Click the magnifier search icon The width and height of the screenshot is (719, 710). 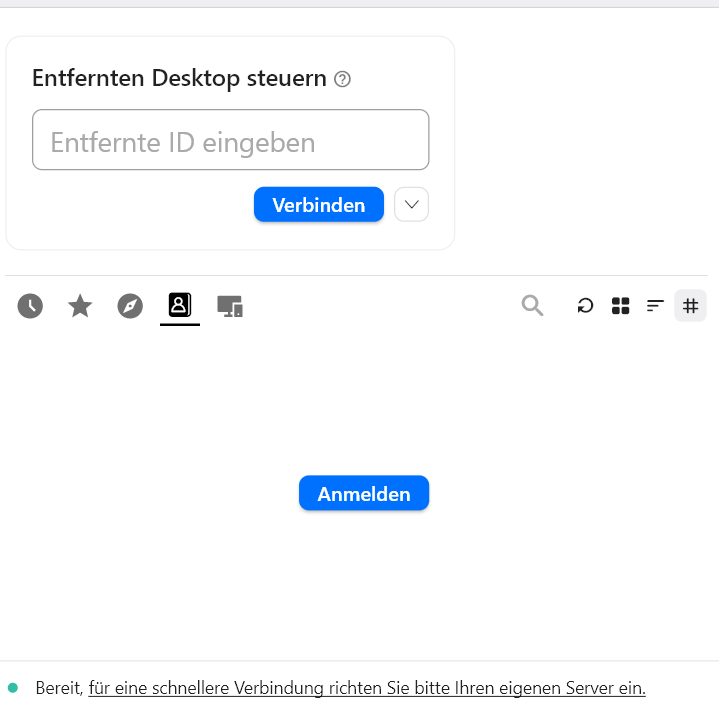point(532,306)
